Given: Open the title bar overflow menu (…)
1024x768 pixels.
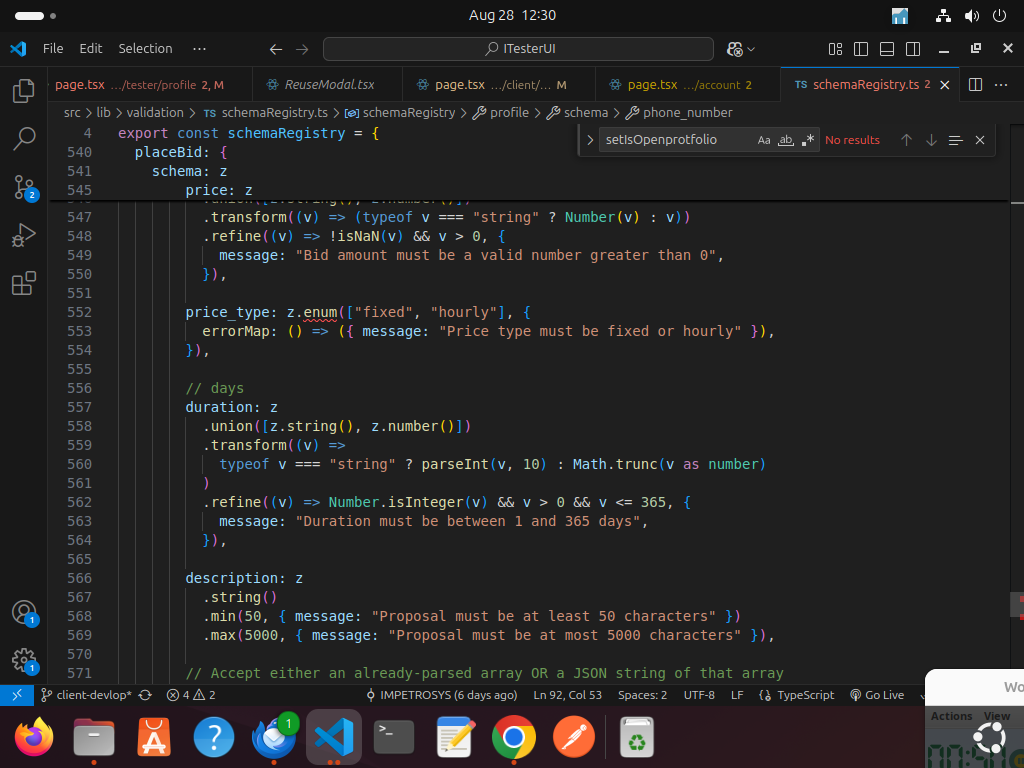Looking at the screenshot, I should [199, 48].
